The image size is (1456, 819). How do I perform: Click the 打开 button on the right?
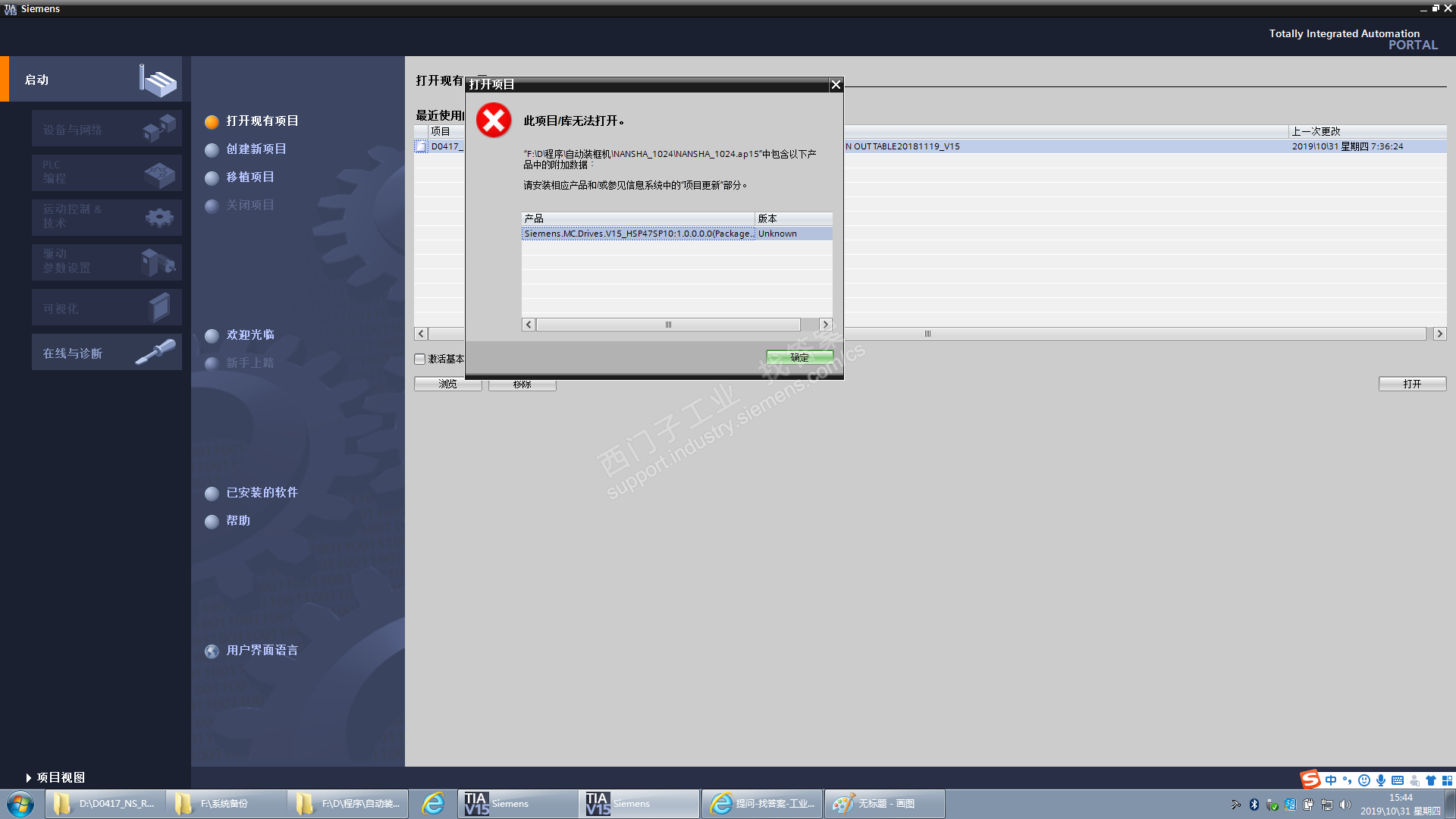(1411, 384)
